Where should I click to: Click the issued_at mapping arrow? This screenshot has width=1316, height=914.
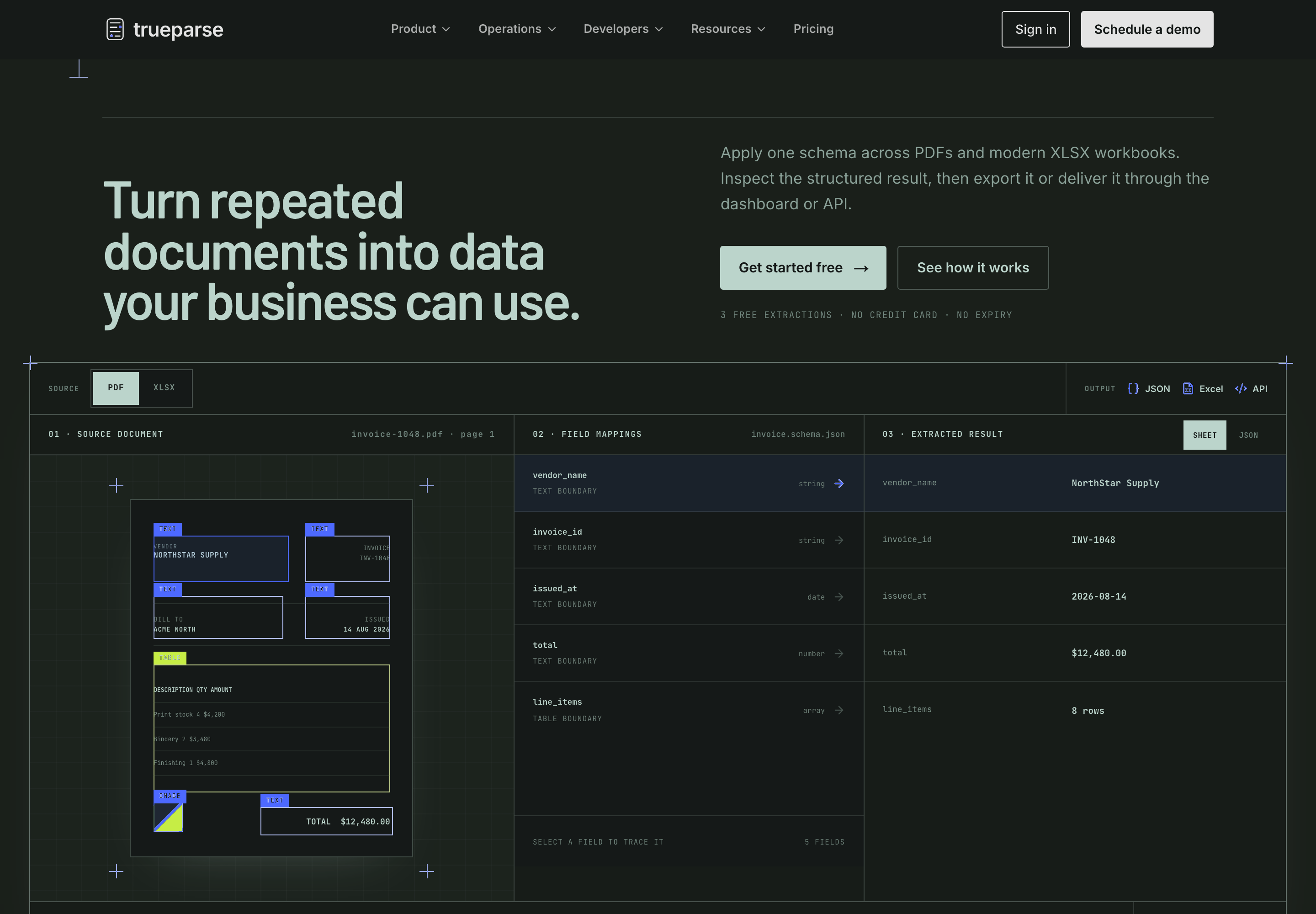click(x=839, y=597)
